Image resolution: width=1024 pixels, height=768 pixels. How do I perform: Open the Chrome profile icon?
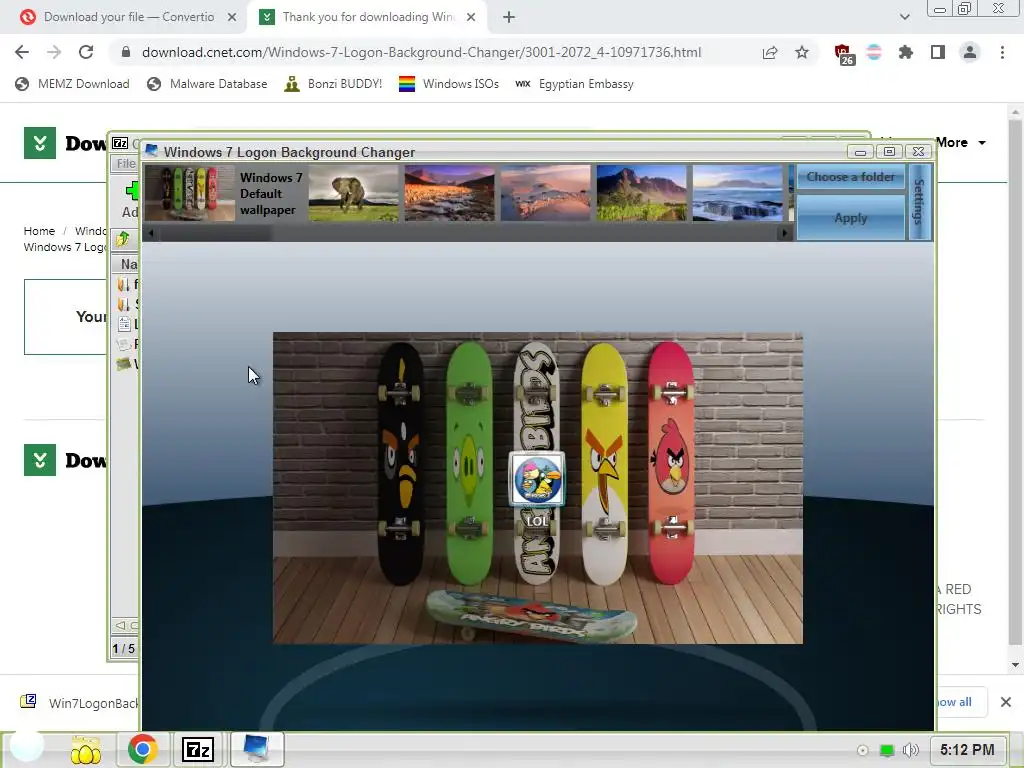[970, 52]
